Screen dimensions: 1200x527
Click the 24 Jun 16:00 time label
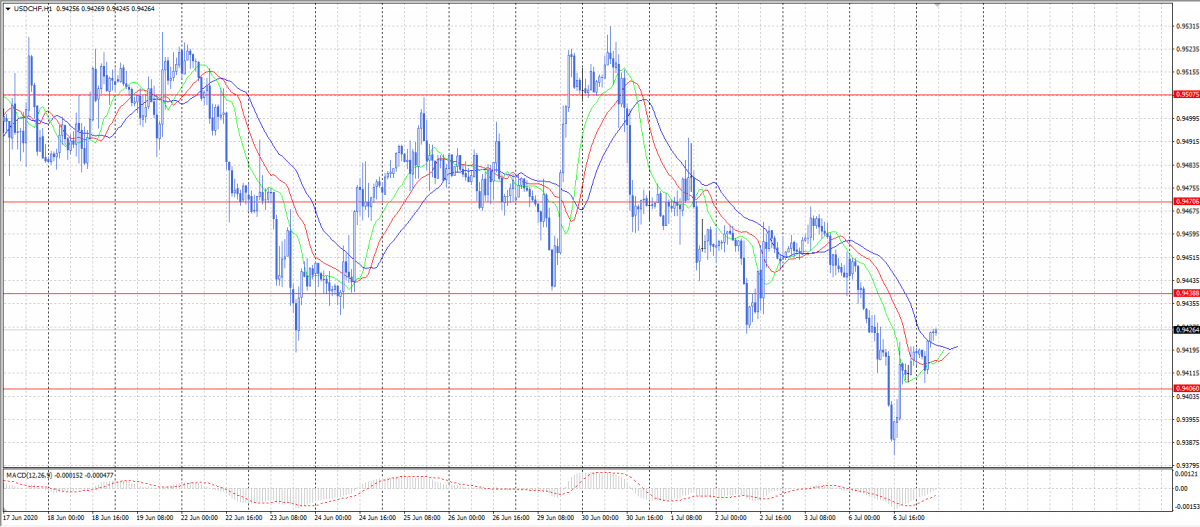379,518
